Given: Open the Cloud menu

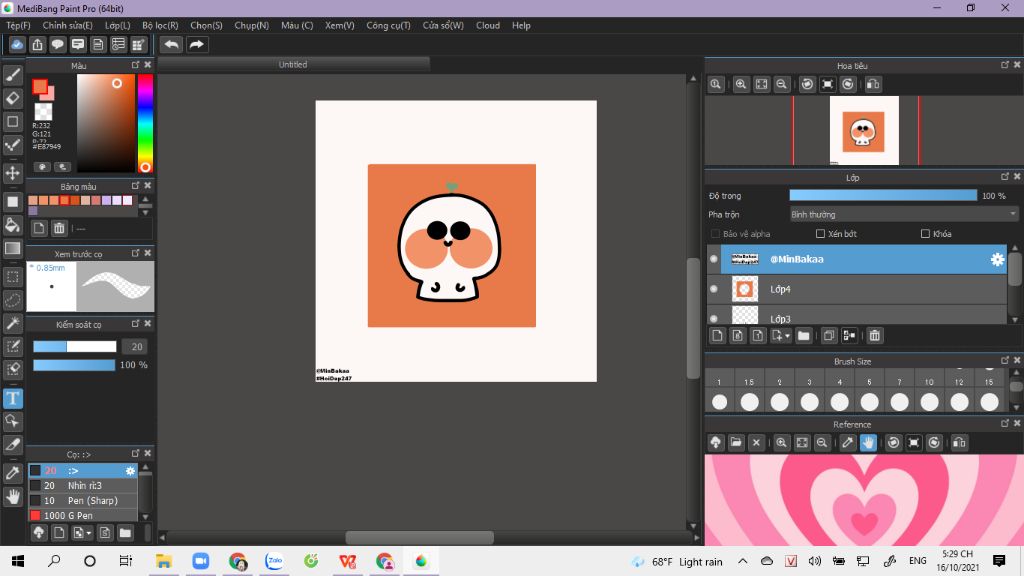Looking at the screenshot, I should (x=487, y=25).
